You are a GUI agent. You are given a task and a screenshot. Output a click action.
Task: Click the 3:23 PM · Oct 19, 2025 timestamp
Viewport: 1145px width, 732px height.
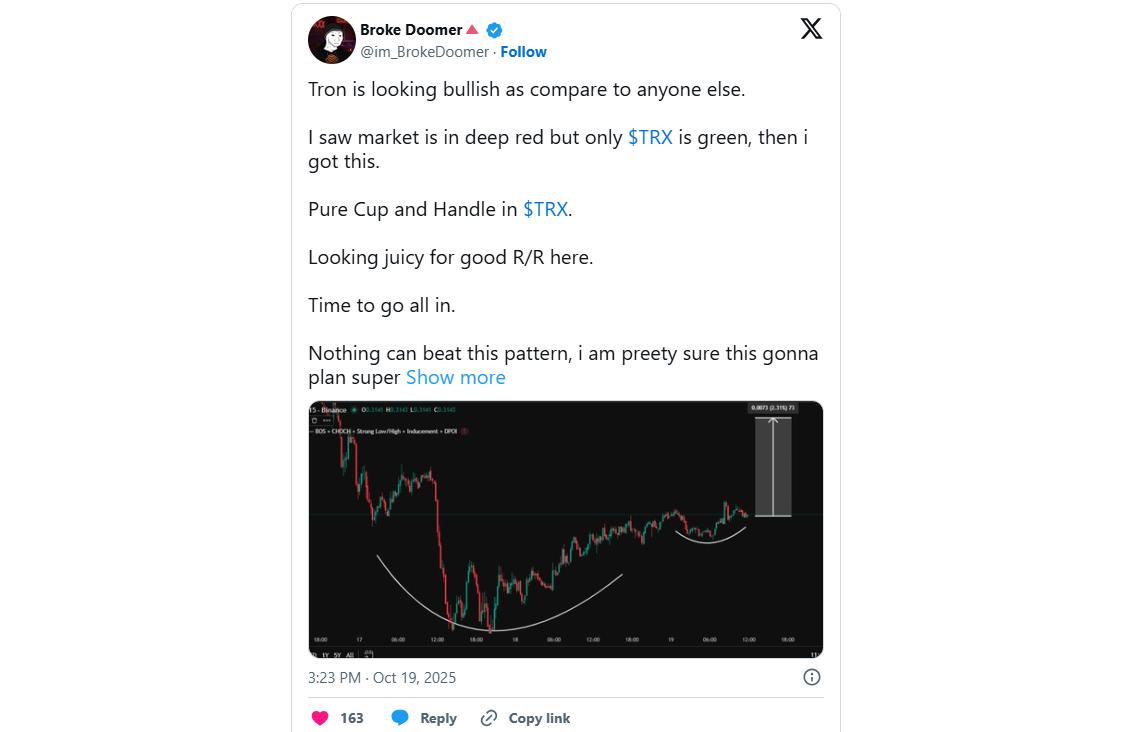[382, 677]
